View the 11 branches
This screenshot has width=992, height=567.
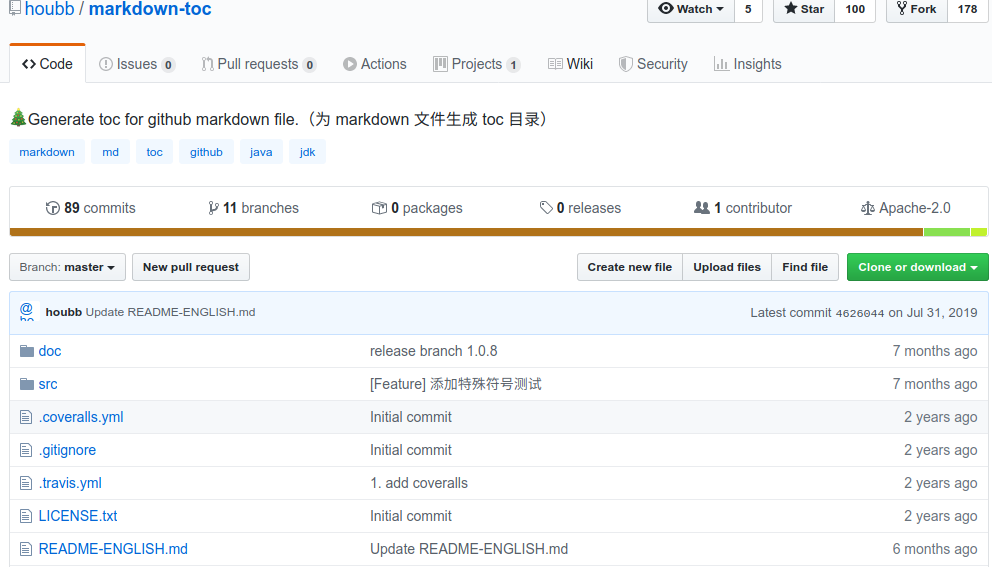(x=253, y=208)
